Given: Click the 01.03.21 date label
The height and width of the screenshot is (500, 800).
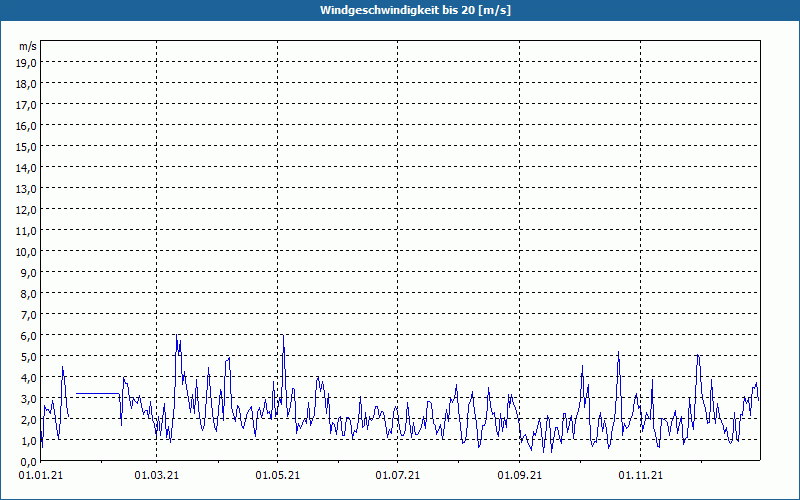Looking at the screenshot, I should 157,476.
